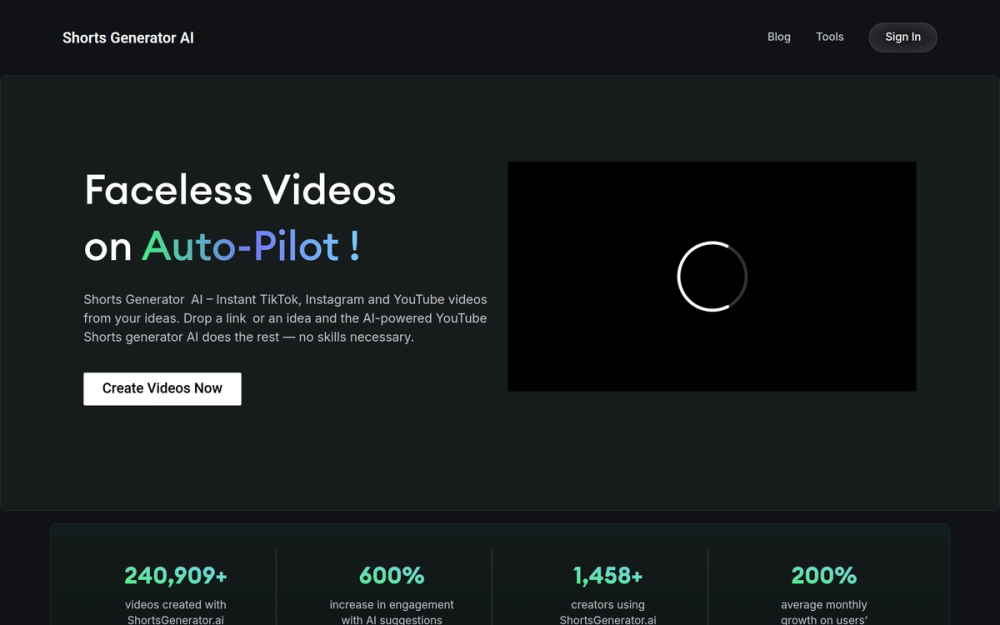
Task: Click 'creators using ShortsGenerator.ai' caption
Action: click(608, 612)
